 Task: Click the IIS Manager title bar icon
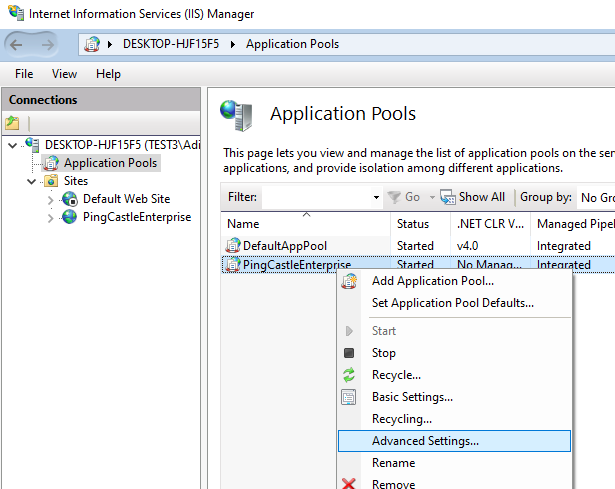tap(16, 13)
